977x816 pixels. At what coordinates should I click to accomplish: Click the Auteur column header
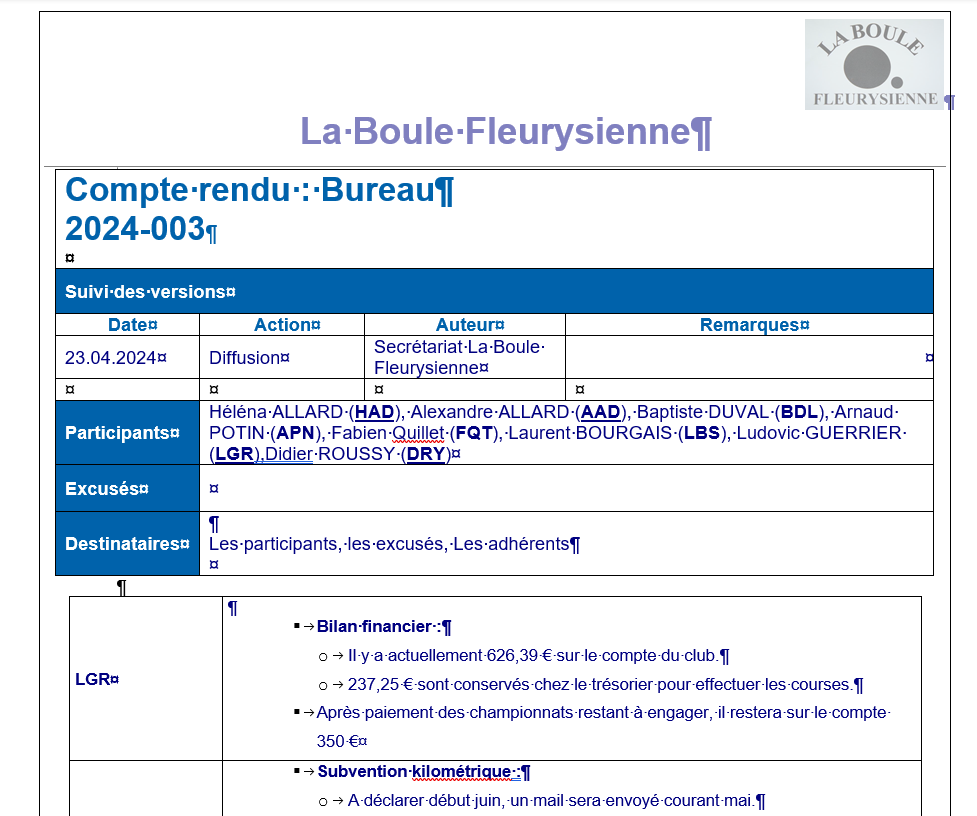[465, 325]
